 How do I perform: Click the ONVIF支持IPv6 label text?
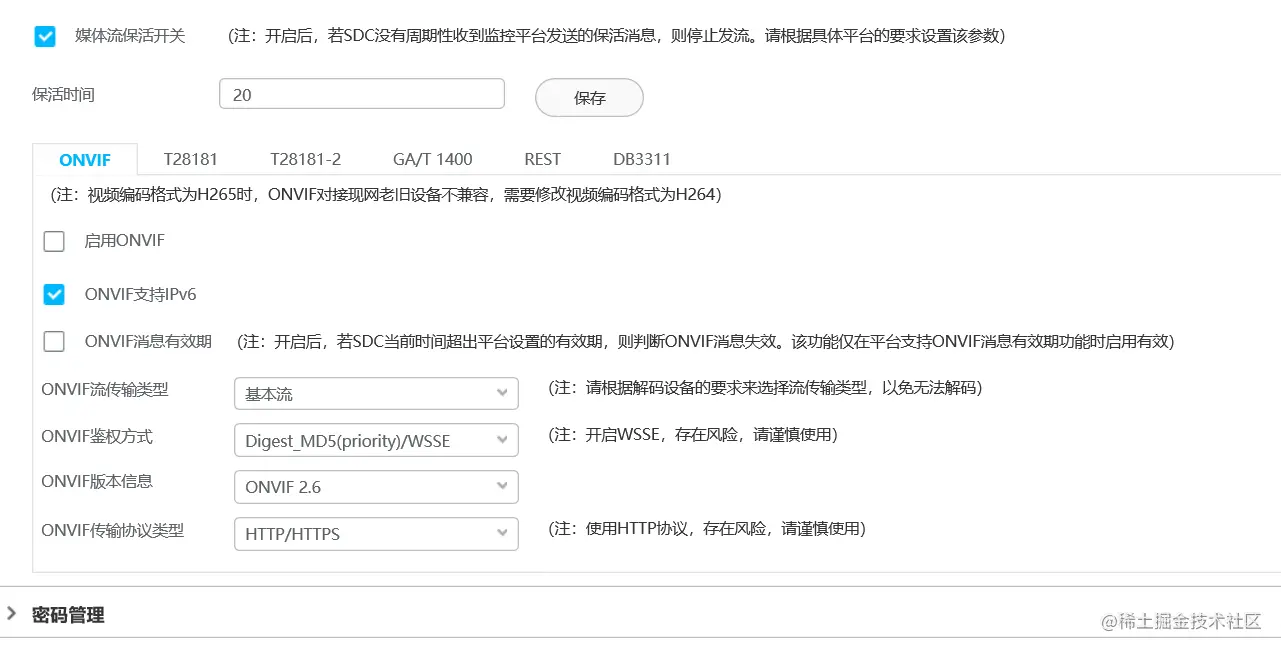coord(140,295)
